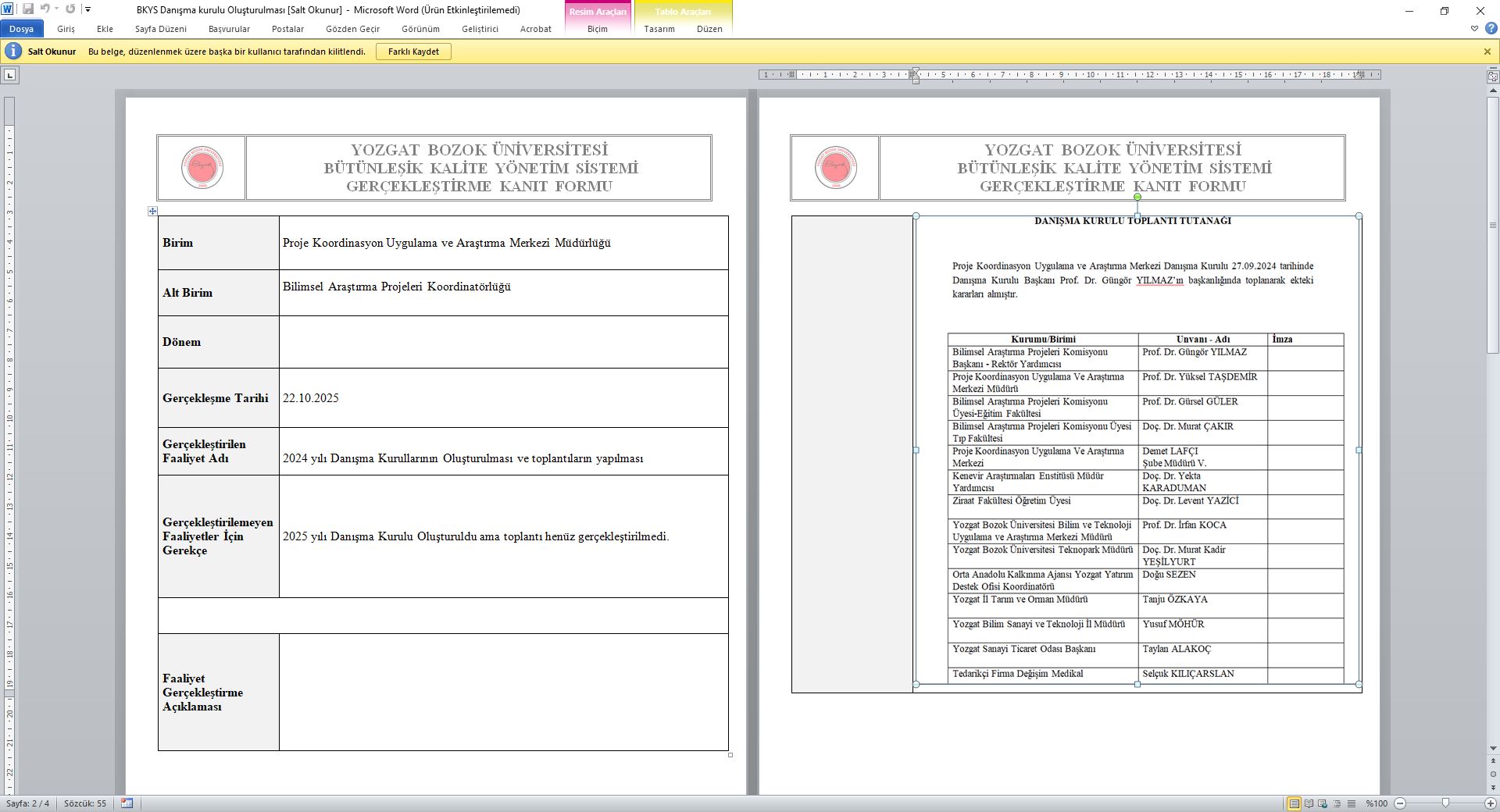Click the macro recording status bar icon
The width and height of the screenshot is (1500, 812).
click(x=127, y=803)
